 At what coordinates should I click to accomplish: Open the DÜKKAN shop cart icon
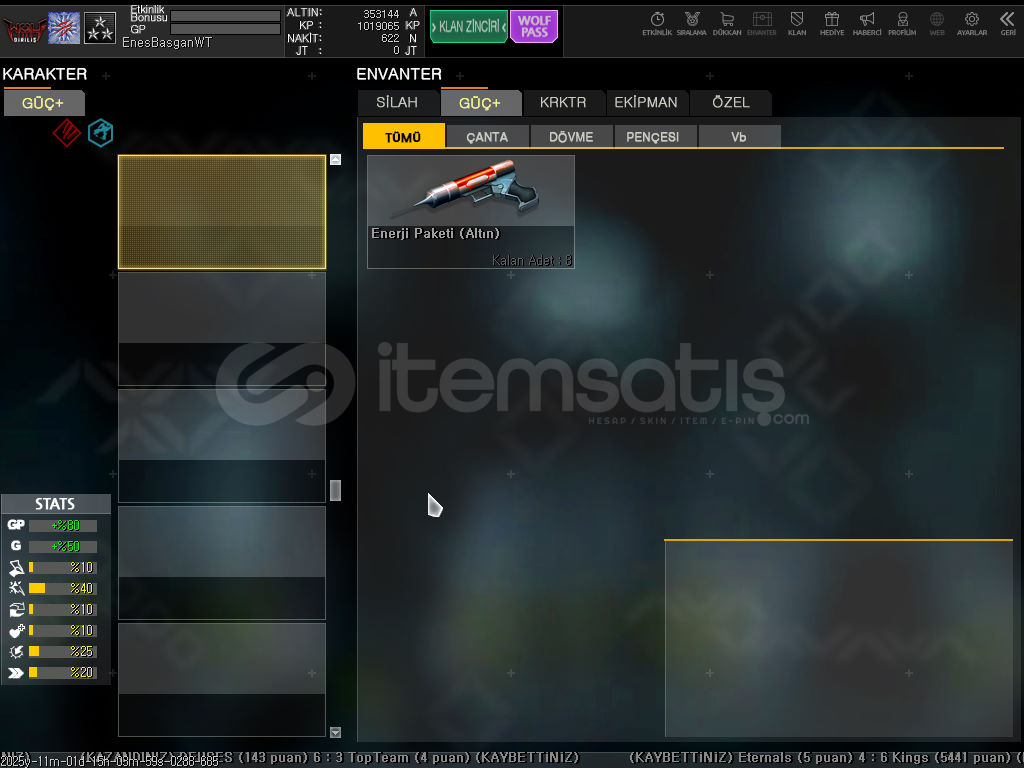pos(727,24)
